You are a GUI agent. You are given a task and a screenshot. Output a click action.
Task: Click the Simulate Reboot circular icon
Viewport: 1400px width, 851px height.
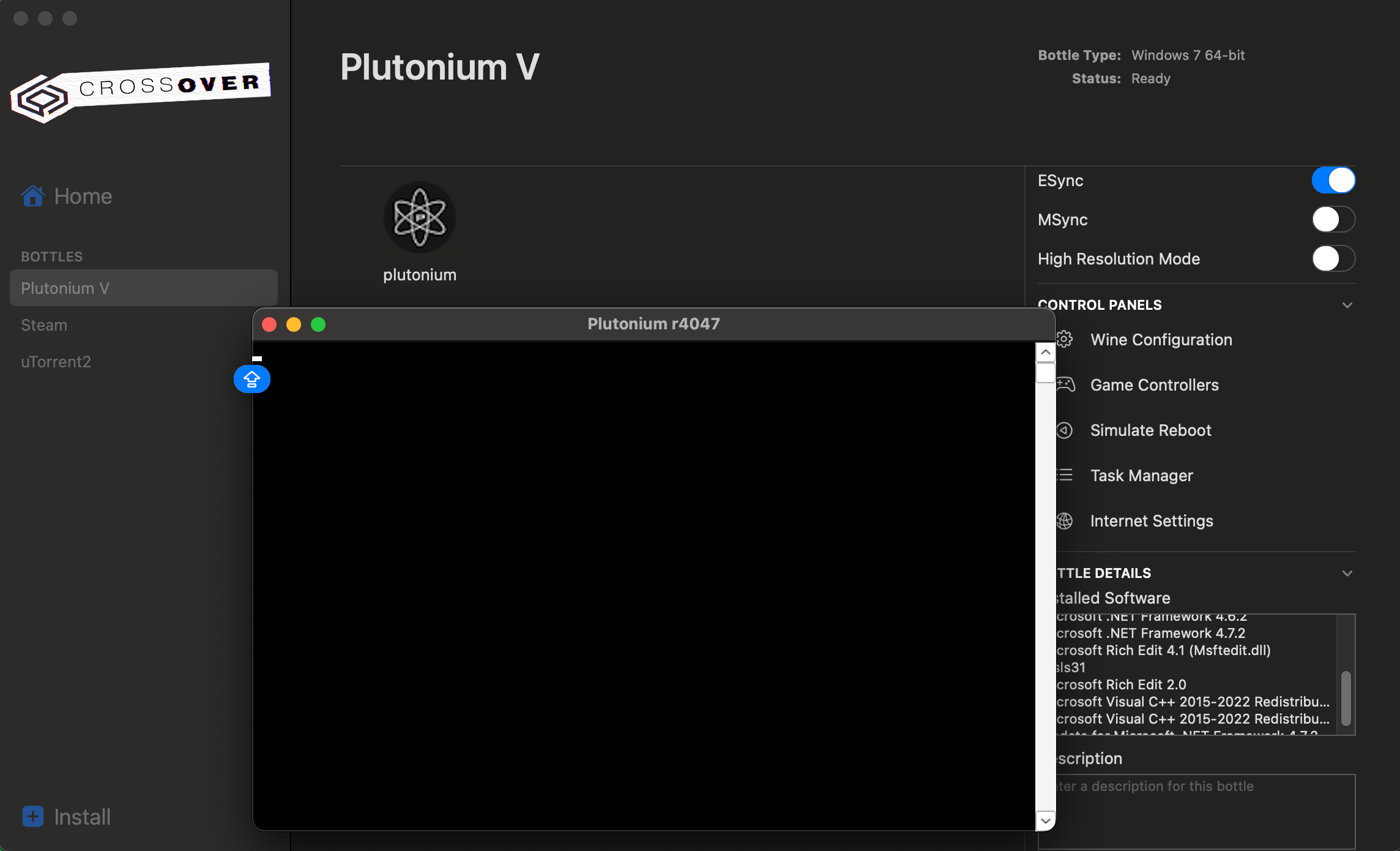[1065, 430]
